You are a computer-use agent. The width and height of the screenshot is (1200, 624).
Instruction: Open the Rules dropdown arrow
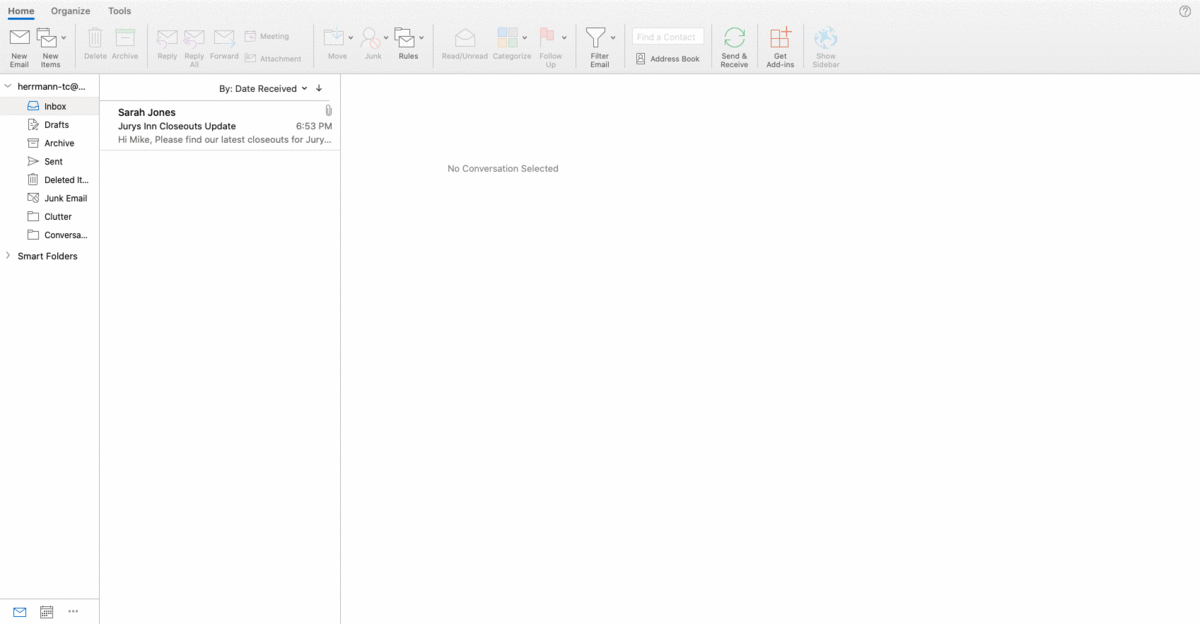[421, 38]
